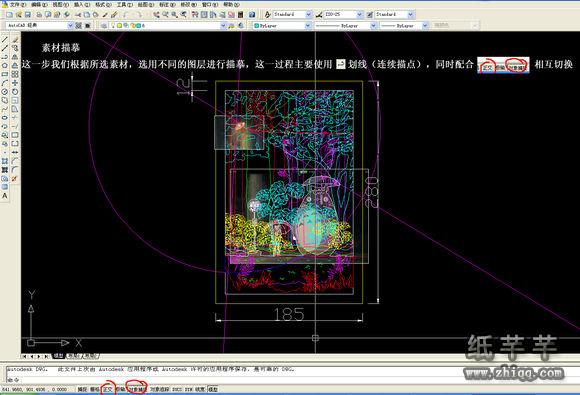Open the 帮助 (Help) menu

(231, 4)
